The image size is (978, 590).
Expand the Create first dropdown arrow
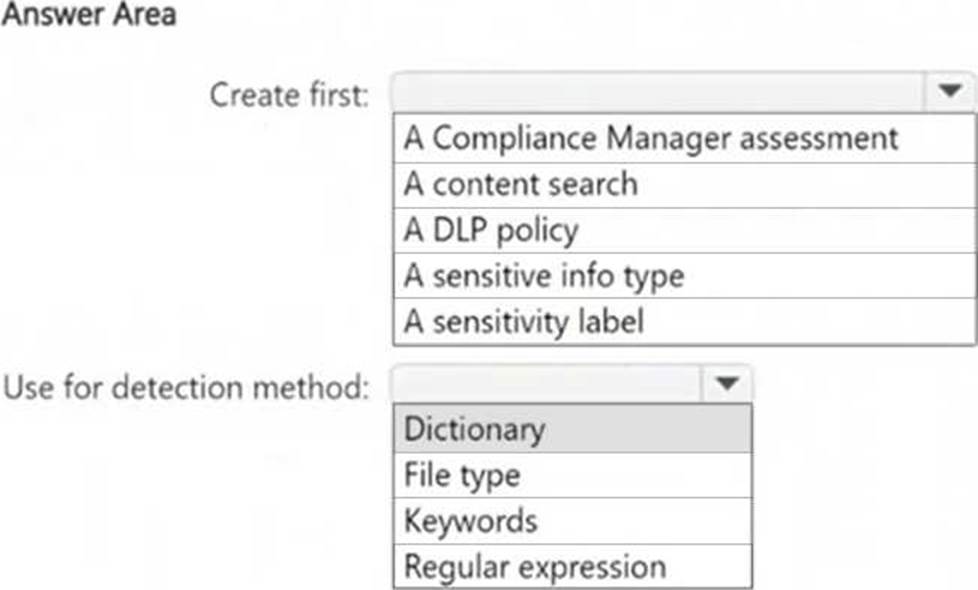tap(948, 93)
